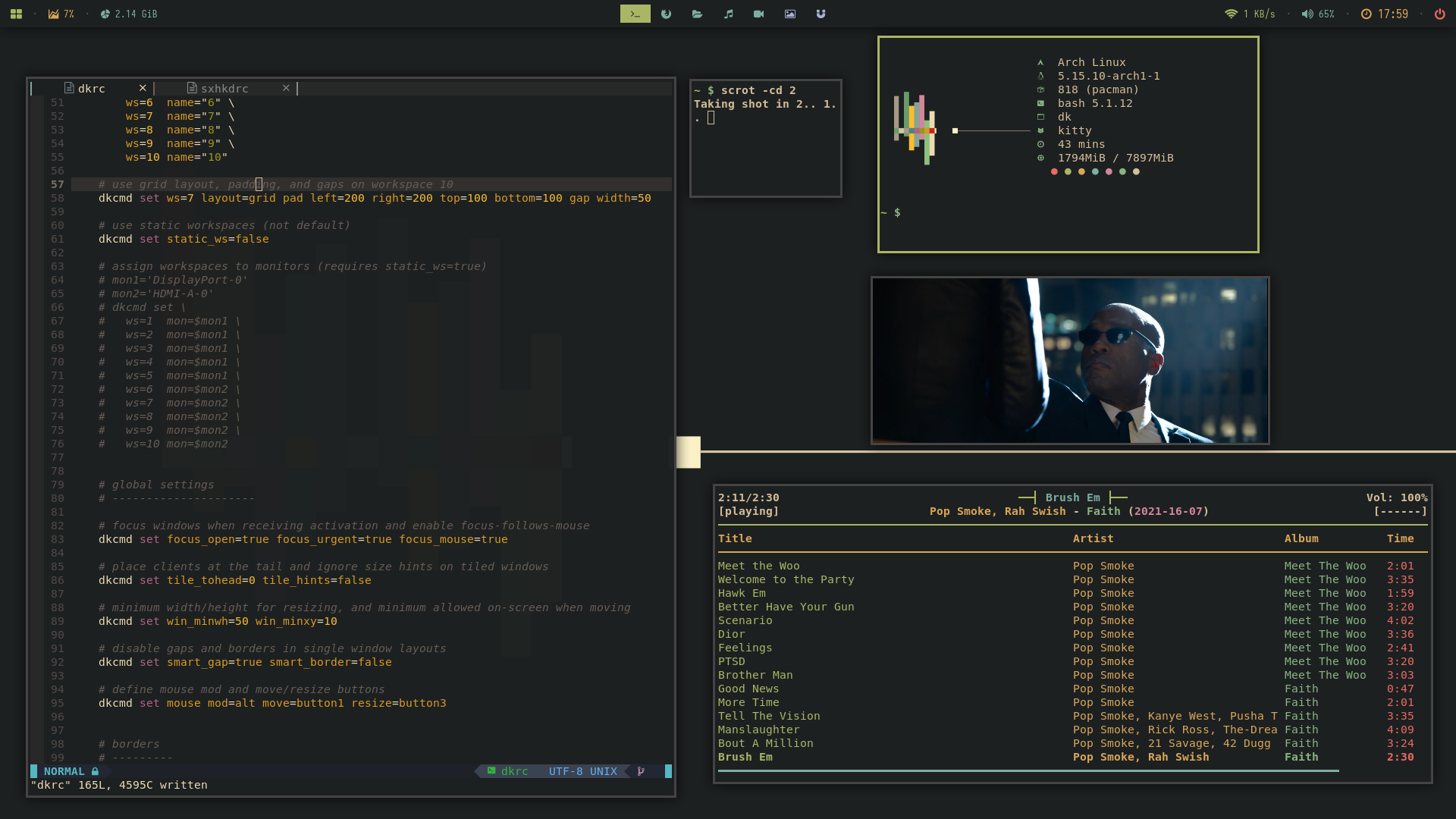Switch to the file manager folder workspace icon
This screenshot has height=819, width=1456.
(x=697, y=14)
